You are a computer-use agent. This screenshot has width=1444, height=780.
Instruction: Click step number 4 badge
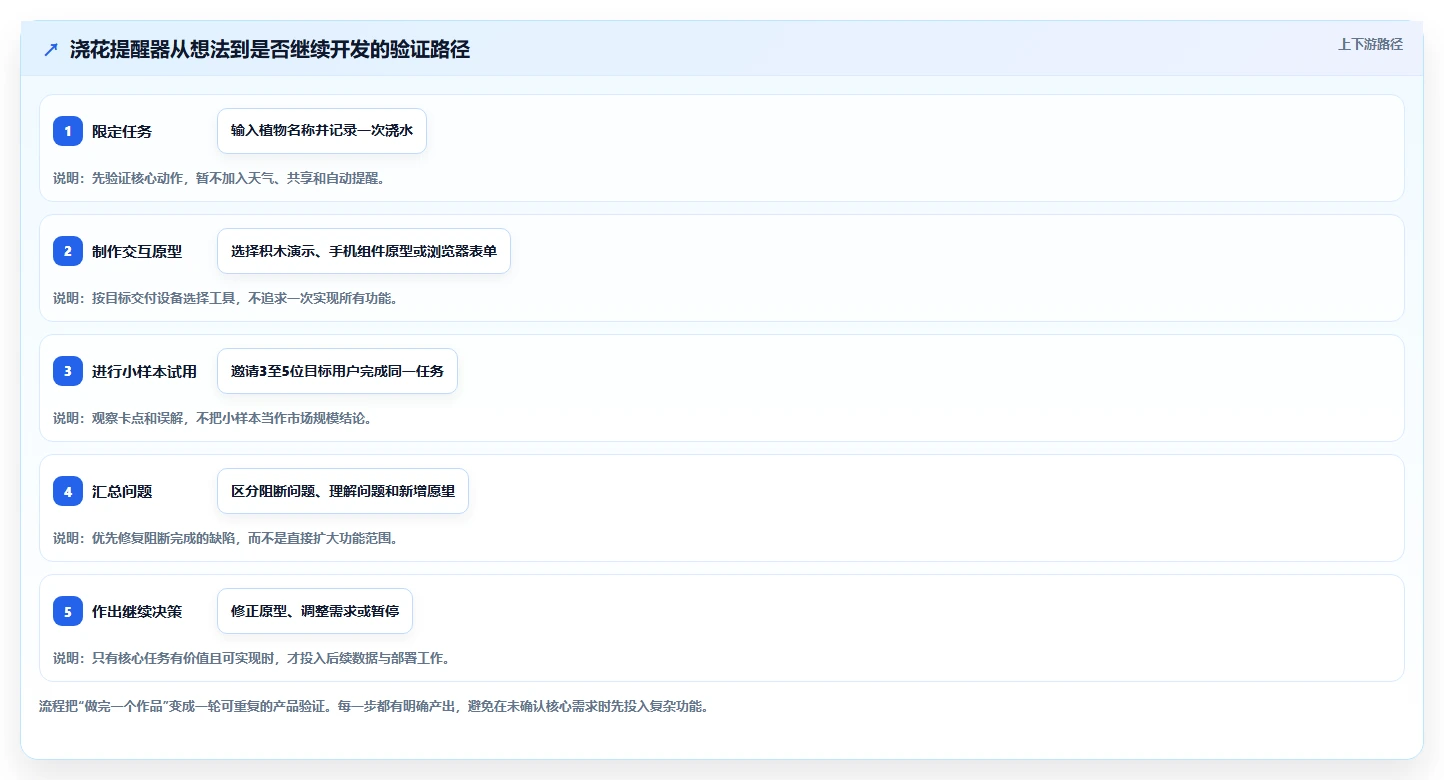click(x=68, y=491)
